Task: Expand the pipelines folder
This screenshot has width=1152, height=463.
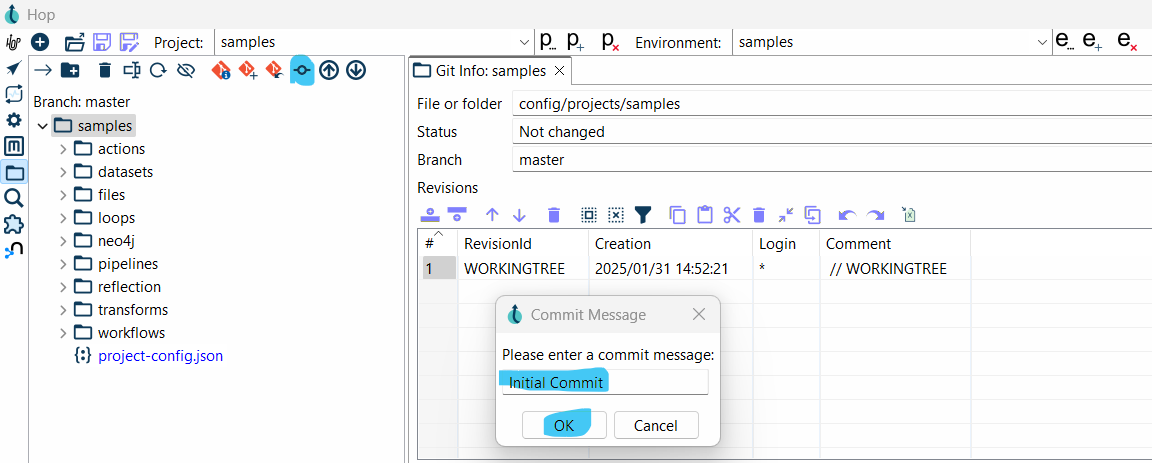Action: point(63,264)
